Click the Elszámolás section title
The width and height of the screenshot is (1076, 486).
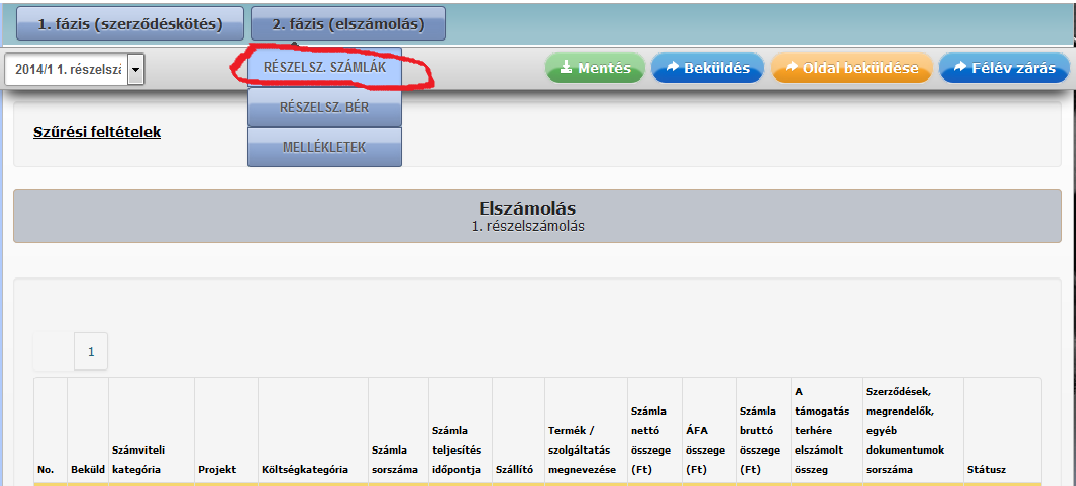(x=528, y=208)
